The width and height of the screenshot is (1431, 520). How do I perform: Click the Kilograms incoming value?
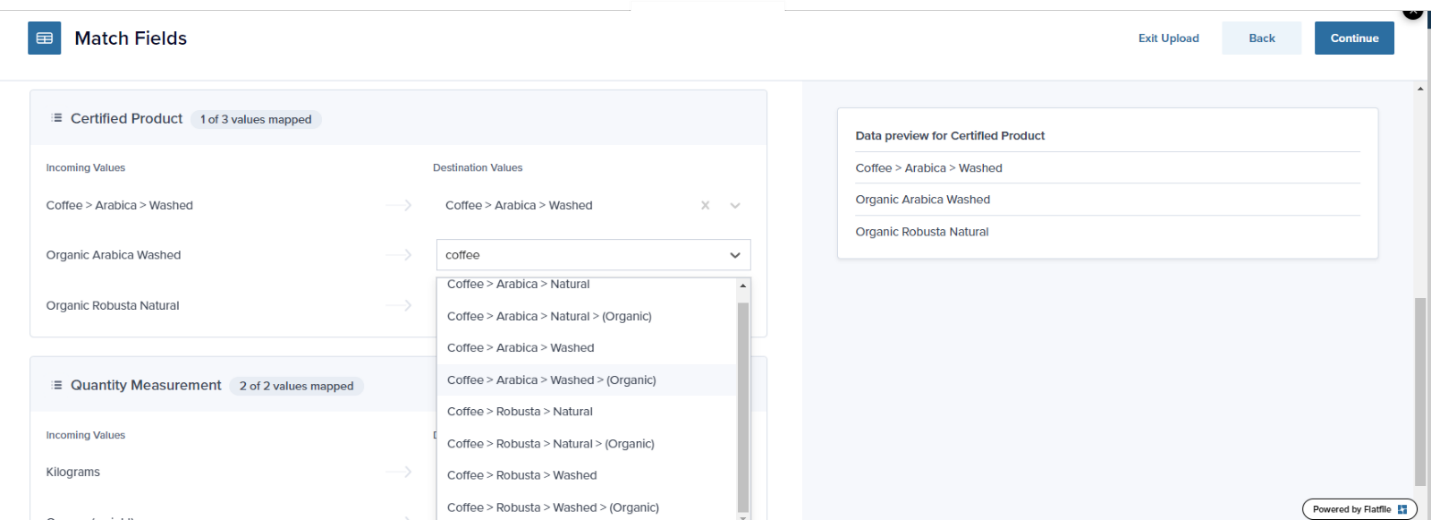point(73,472)
